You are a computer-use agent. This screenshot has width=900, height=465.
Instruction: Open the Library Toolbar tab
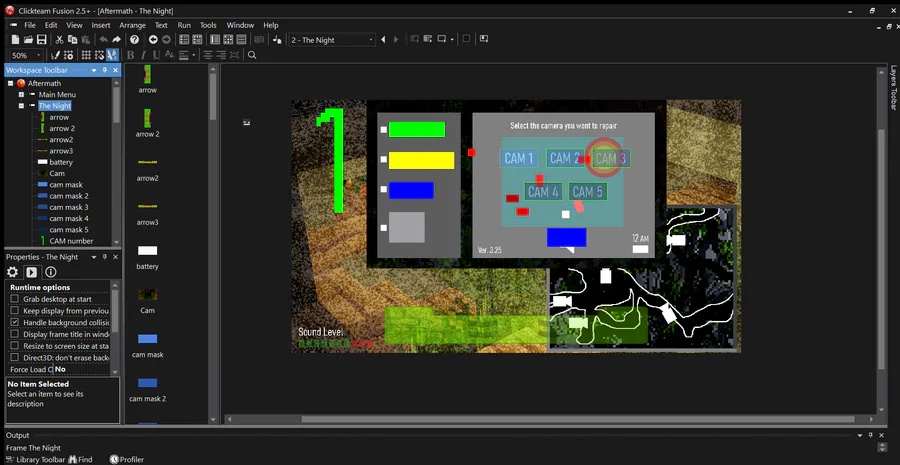(36, 459)
